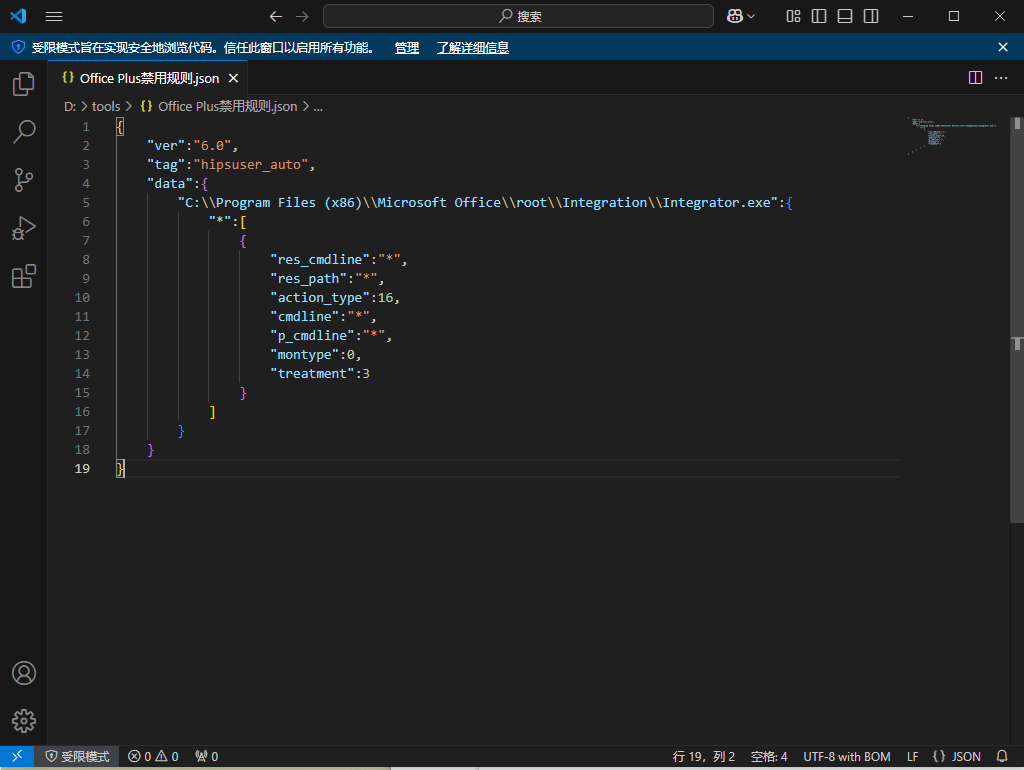Click the 管理 link in banner

click(x=407, y=48)
